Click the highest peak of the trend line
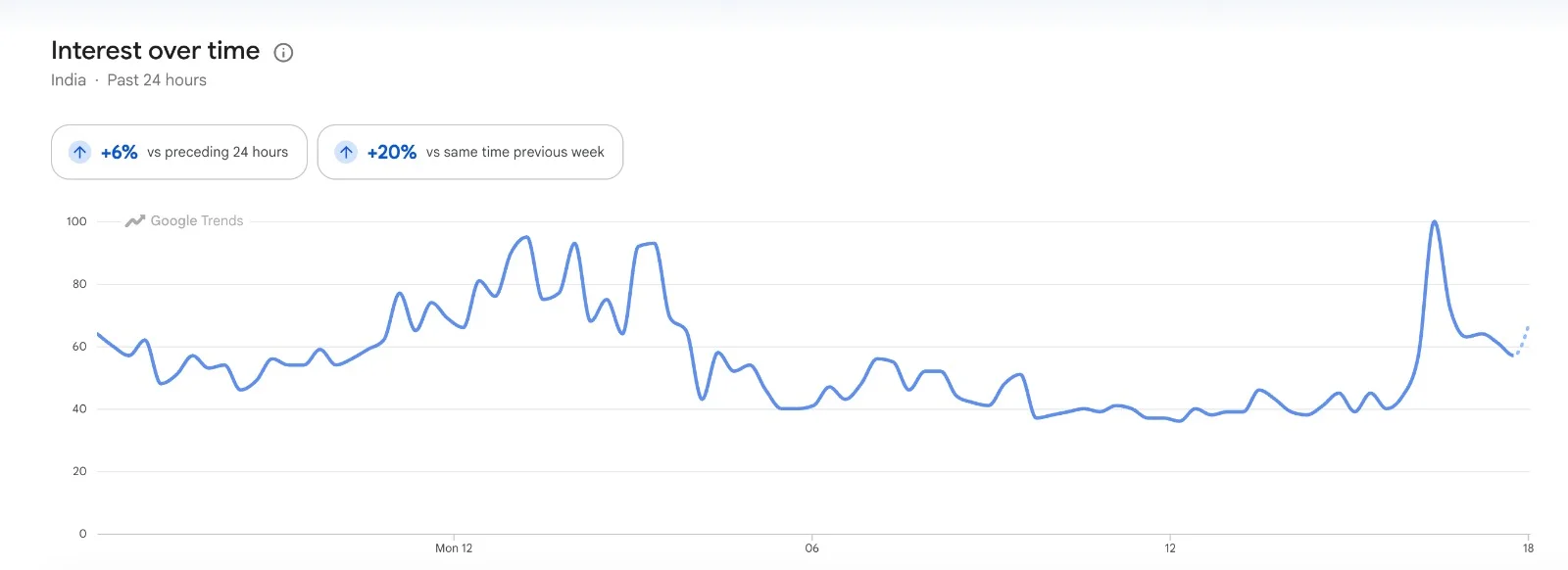 1435,222
